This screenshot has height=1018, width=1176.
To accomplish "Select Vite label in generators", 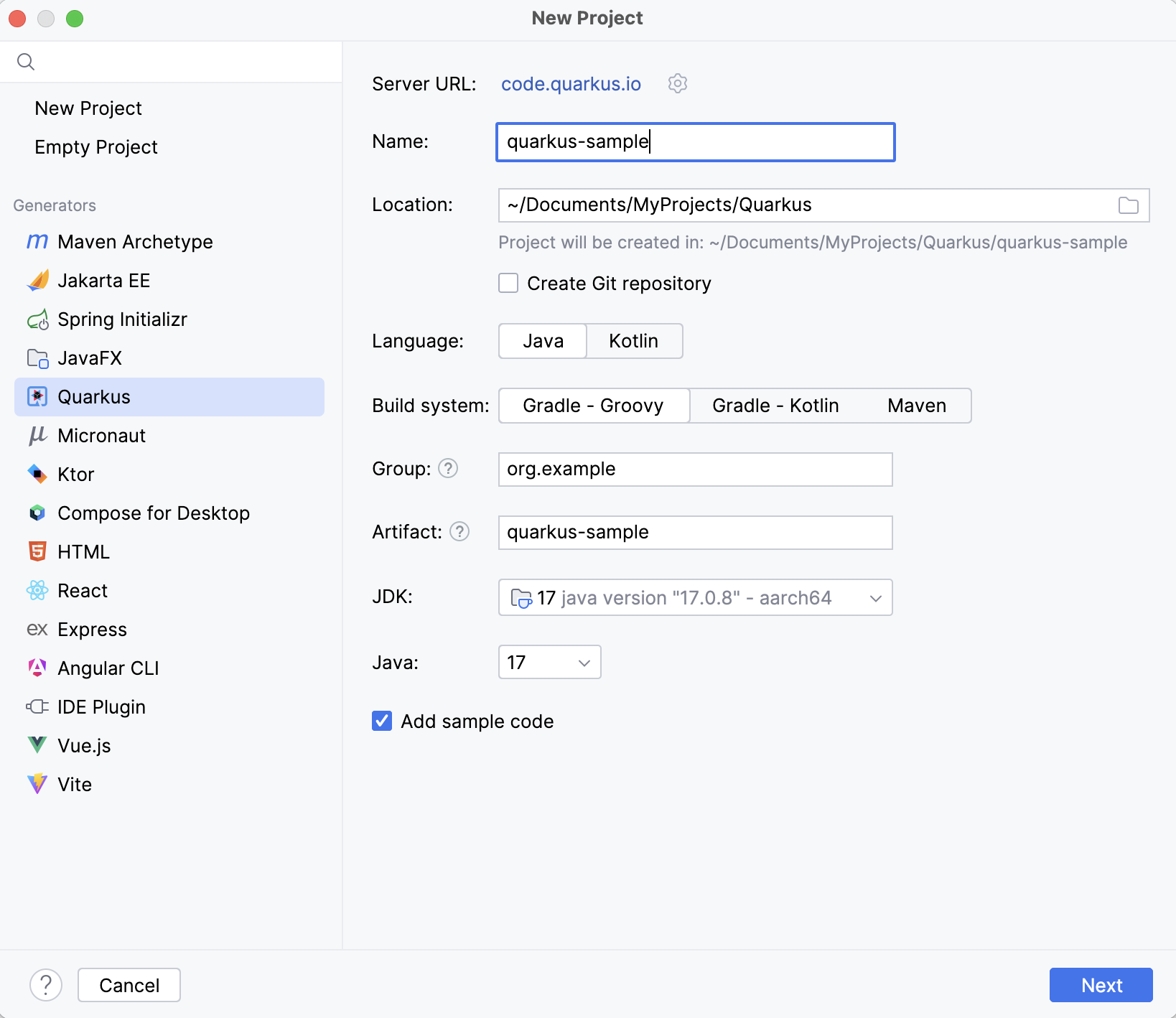I will coord(75,785).
